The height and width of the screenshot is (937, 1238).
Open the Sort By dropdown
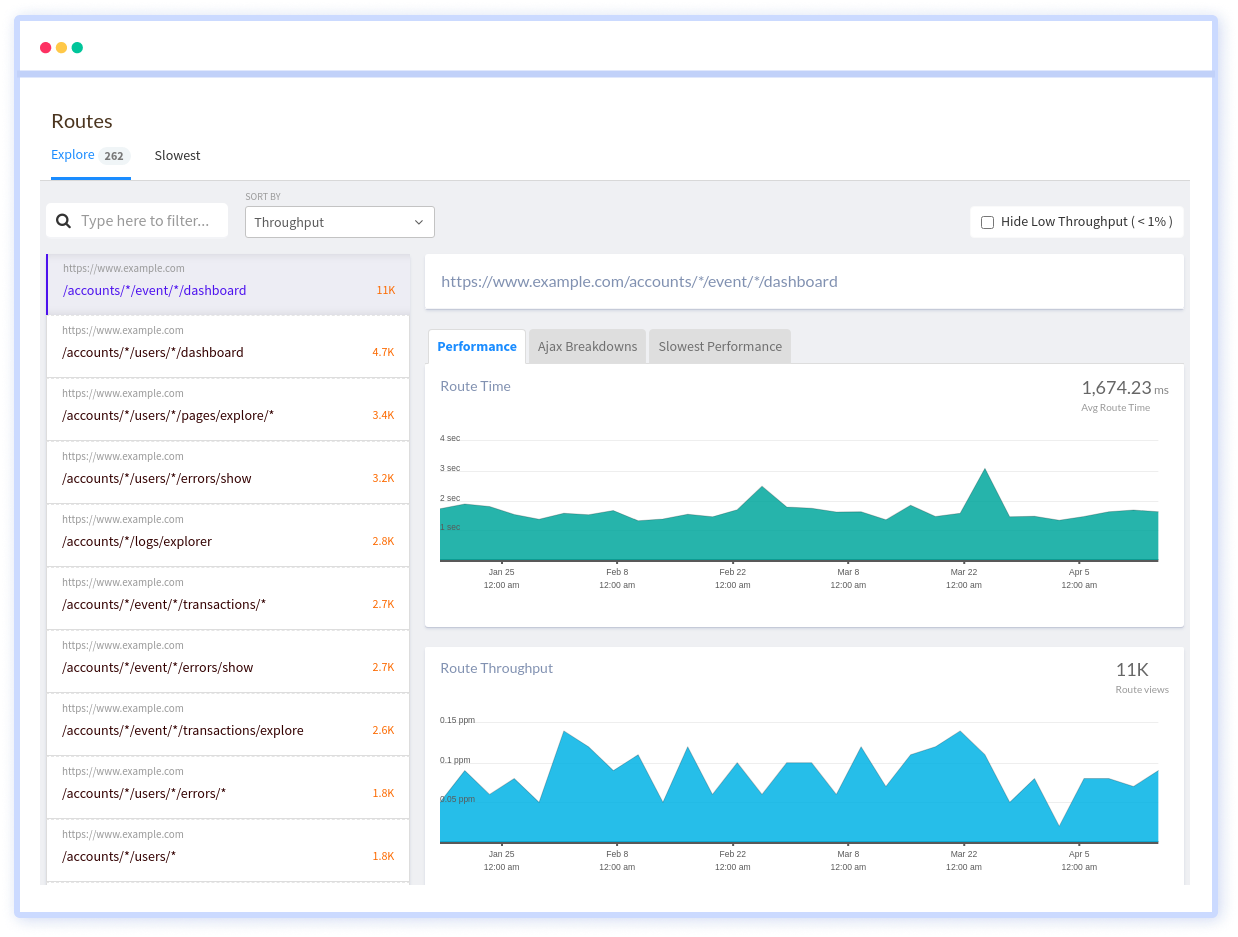pos(339,221)
